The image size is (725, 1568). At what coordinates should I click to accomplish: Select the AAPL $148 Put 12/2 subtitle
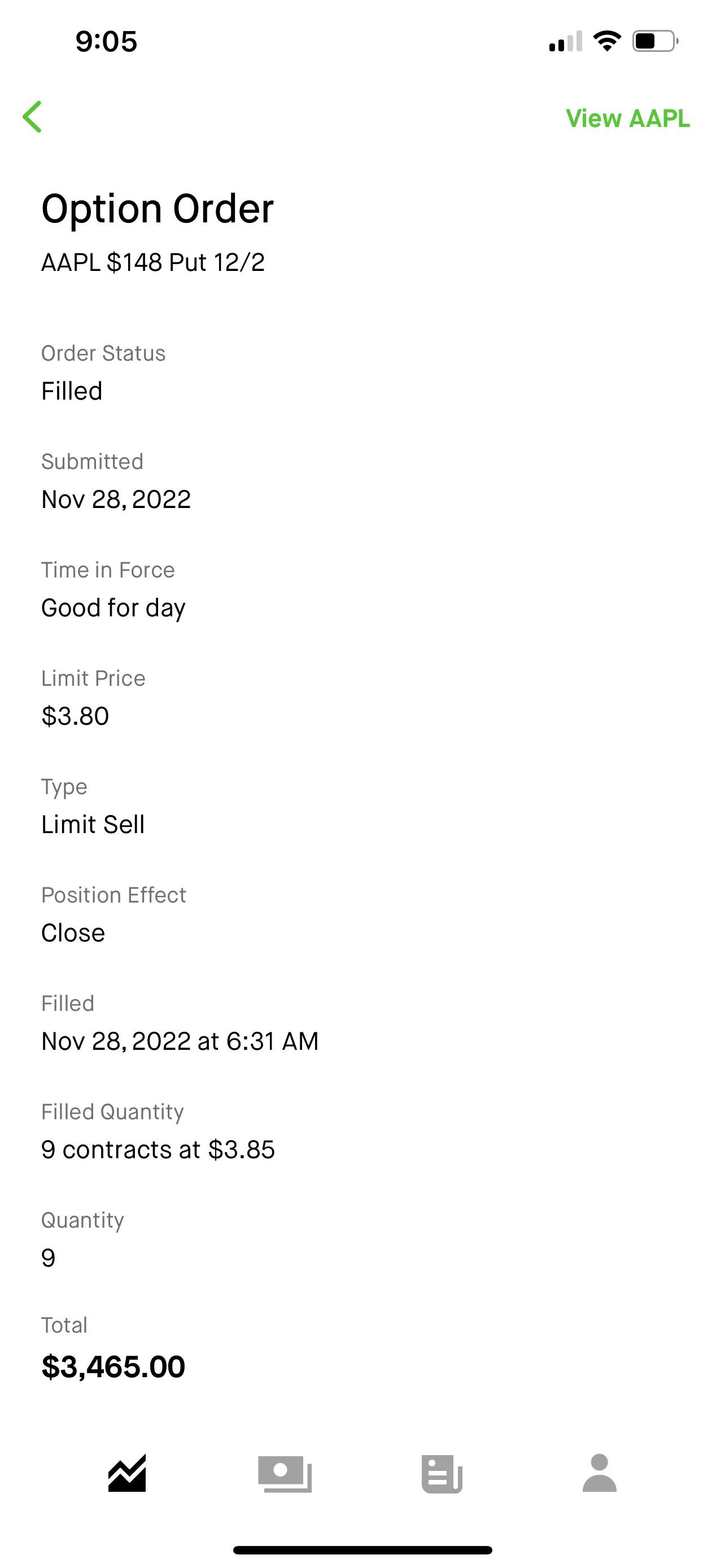click(x=153, y=262)
